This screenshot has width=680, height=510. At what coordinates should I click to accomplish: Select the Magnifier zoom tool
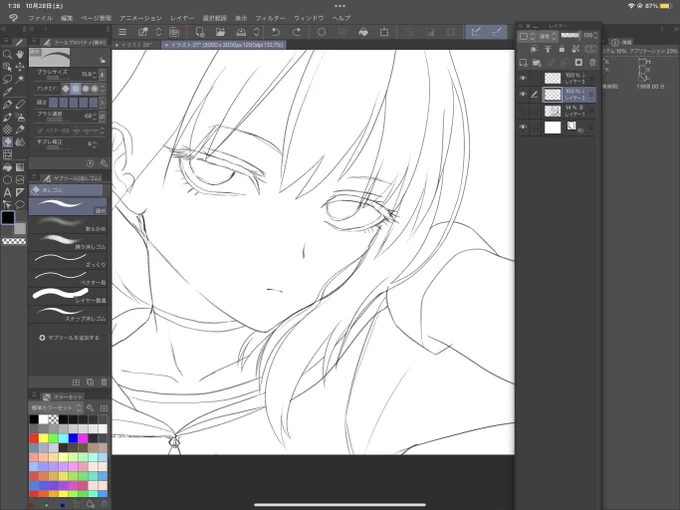tap(7, 54)
